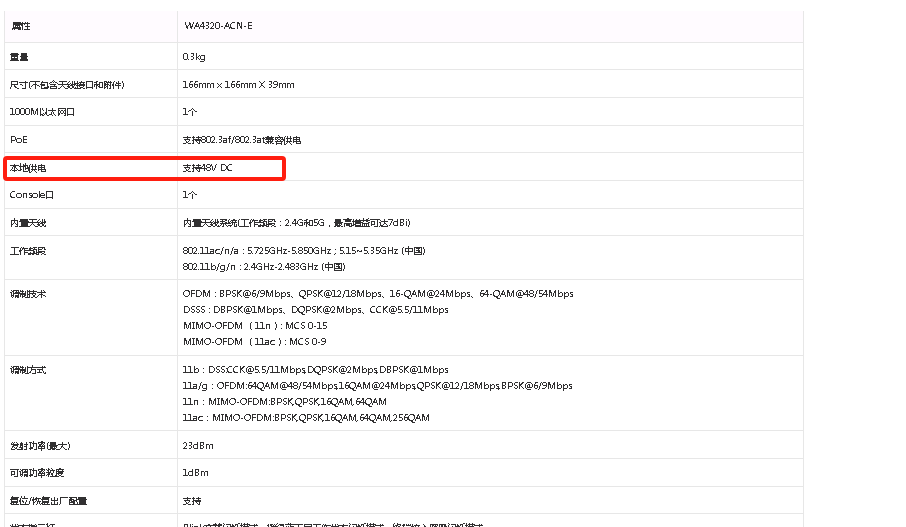Viewport: 906px width, 527px height.
Task: Select the 166mm x 166mm X 39mm value
Action: pyautogui.click(x=238, y=84)
